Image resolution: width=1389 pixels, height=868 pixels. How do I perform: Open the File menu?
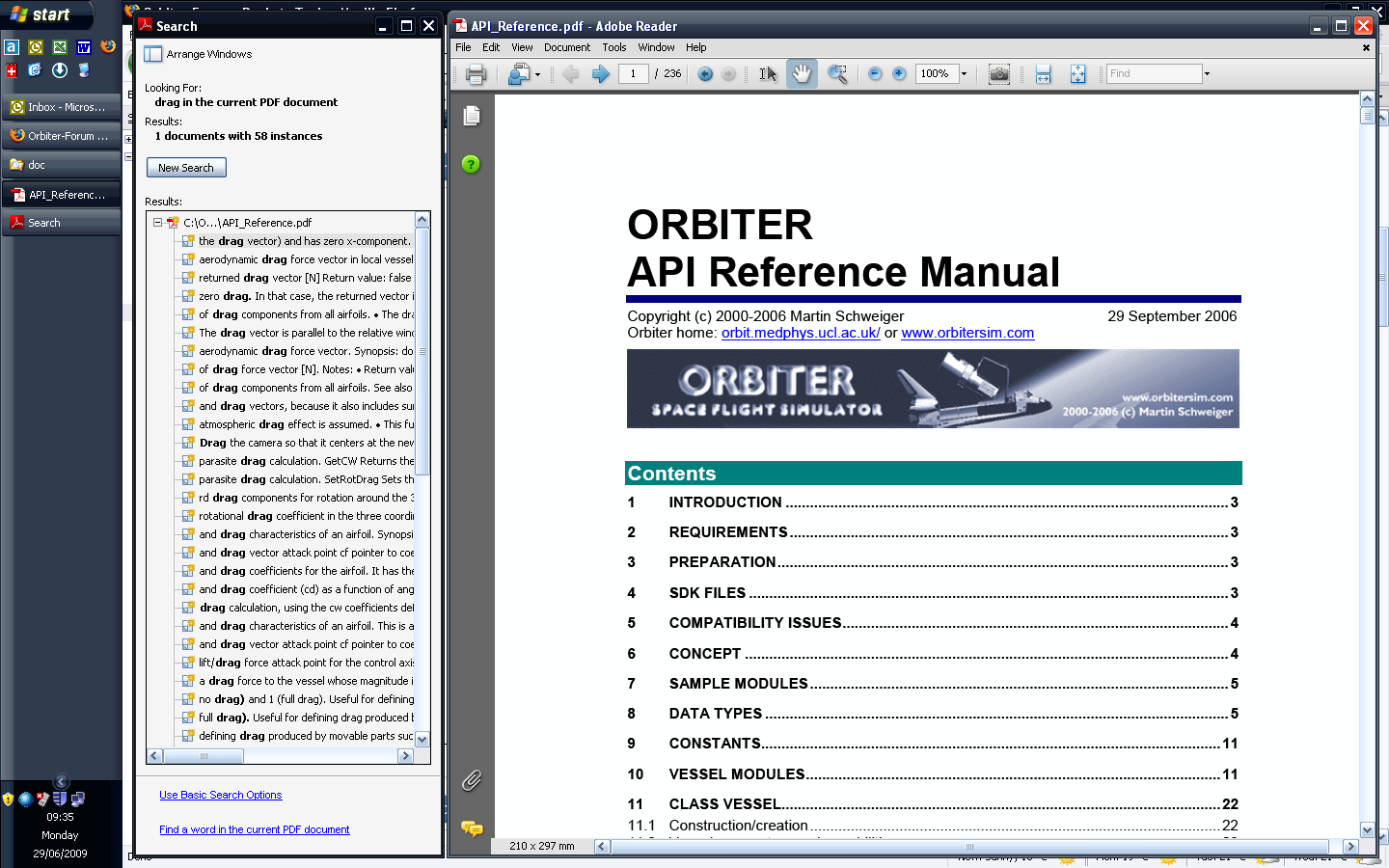pyautogui.click(x=463, y=47)
